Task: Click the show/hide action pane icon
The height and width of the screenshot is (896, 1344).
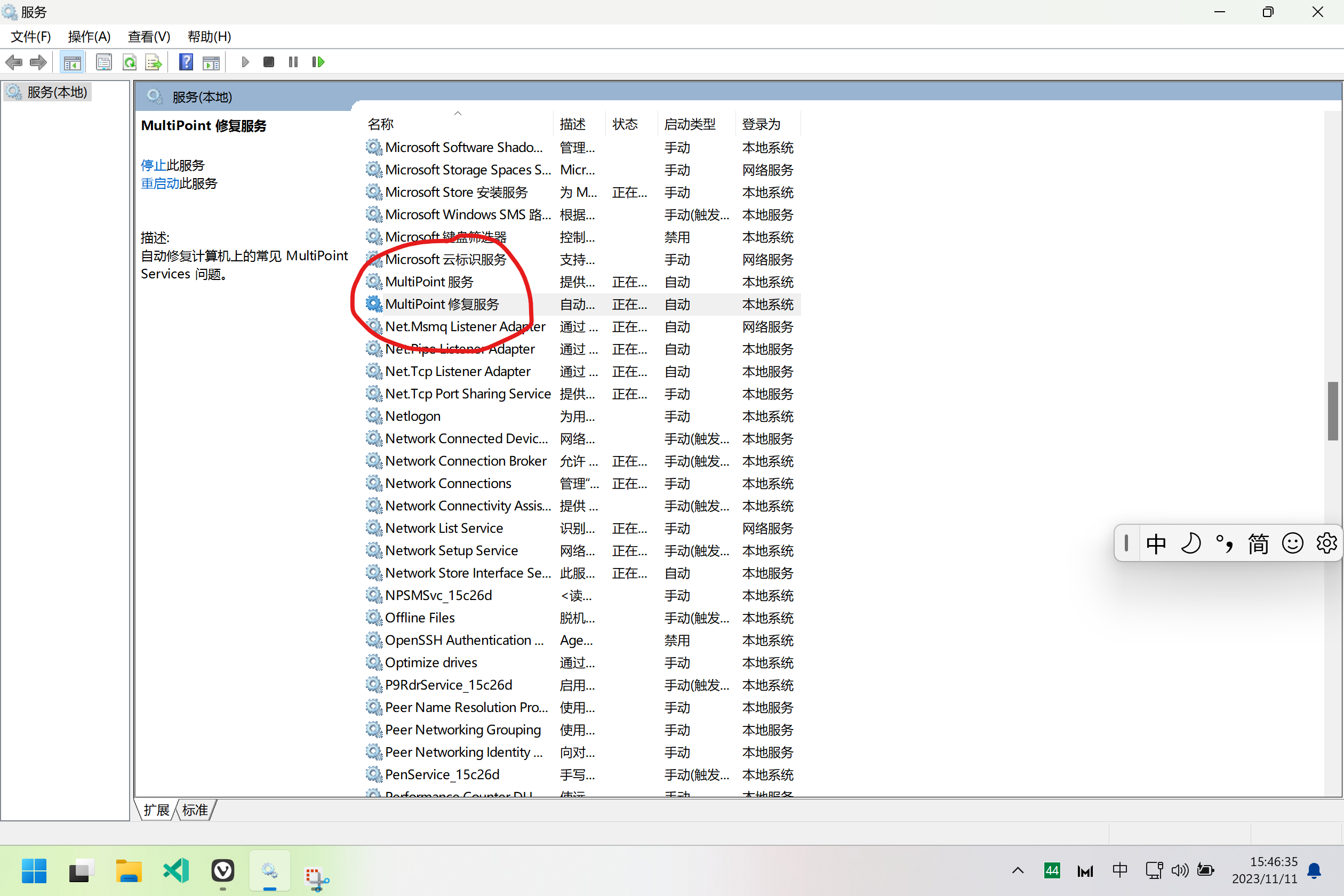Action: pos(211,62)
